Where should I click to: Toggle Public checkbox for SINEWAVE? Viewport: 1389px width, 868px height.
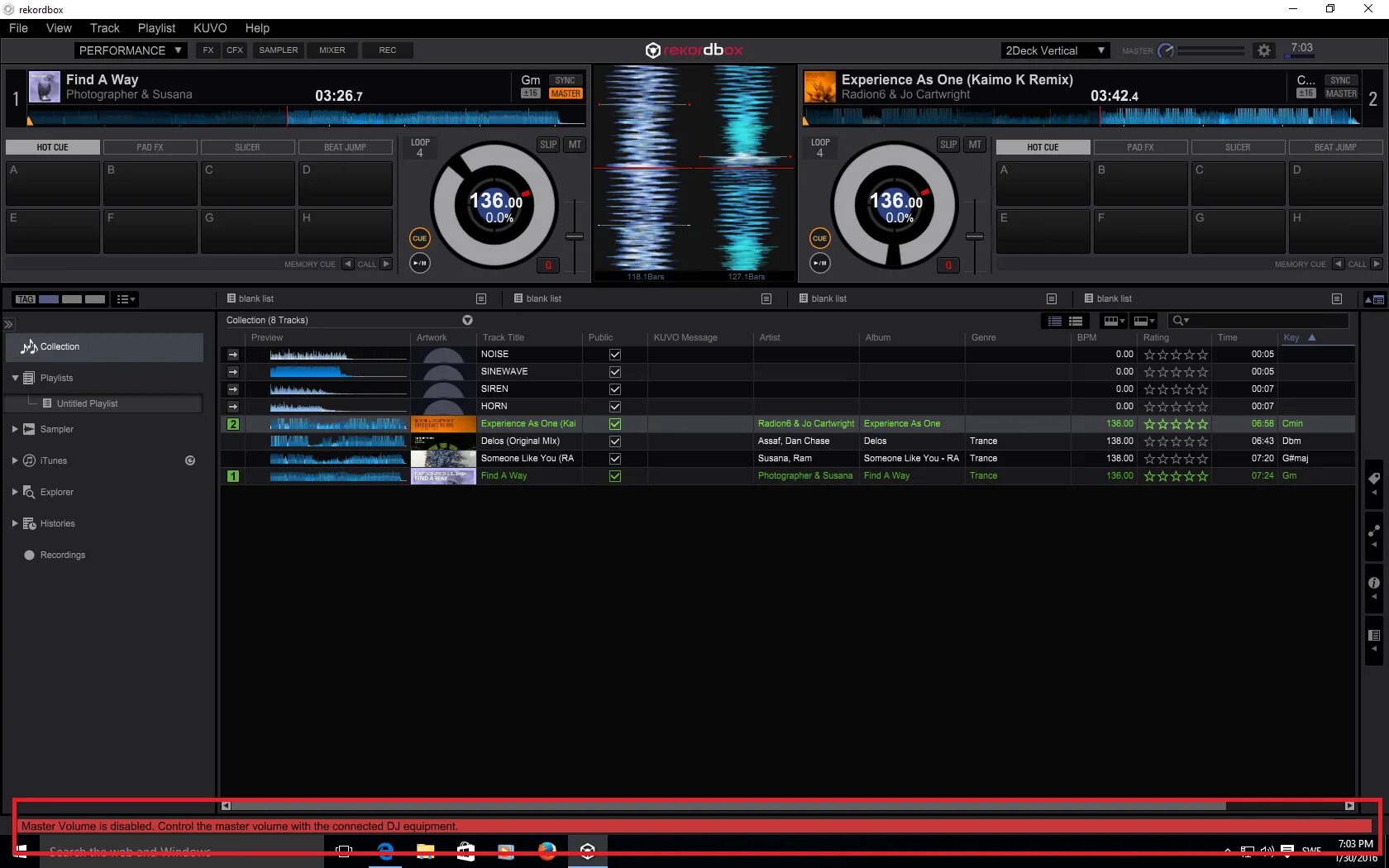click(615, 372)
